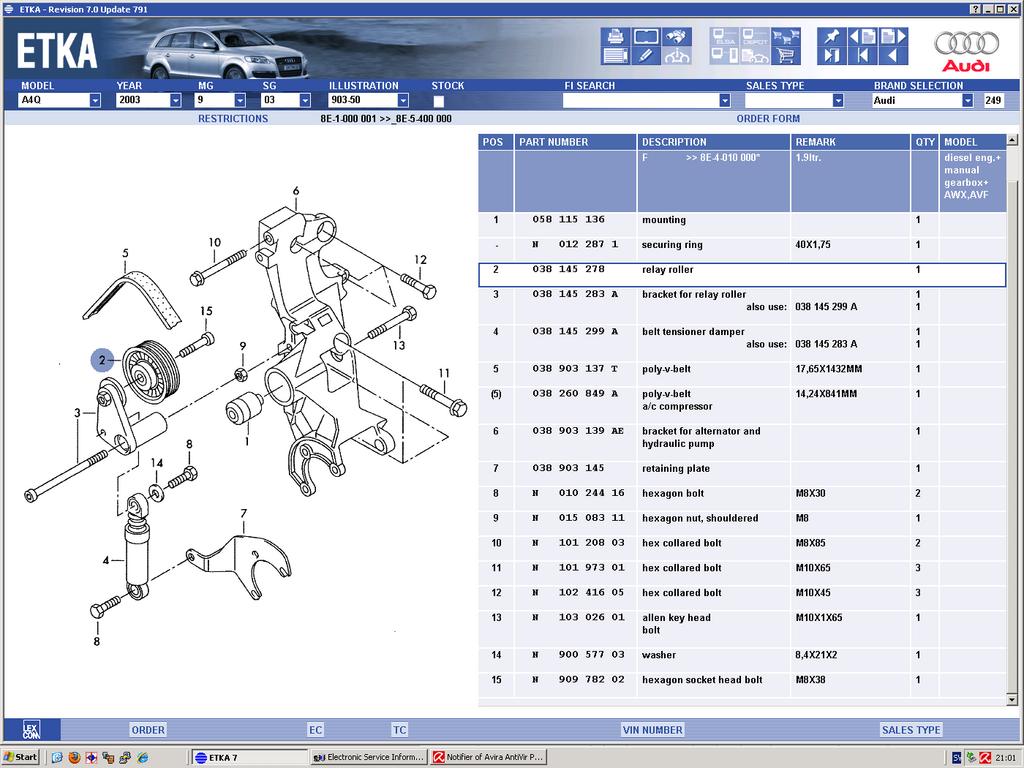Go to previous page with left-arrow document icon

[862, 36]
